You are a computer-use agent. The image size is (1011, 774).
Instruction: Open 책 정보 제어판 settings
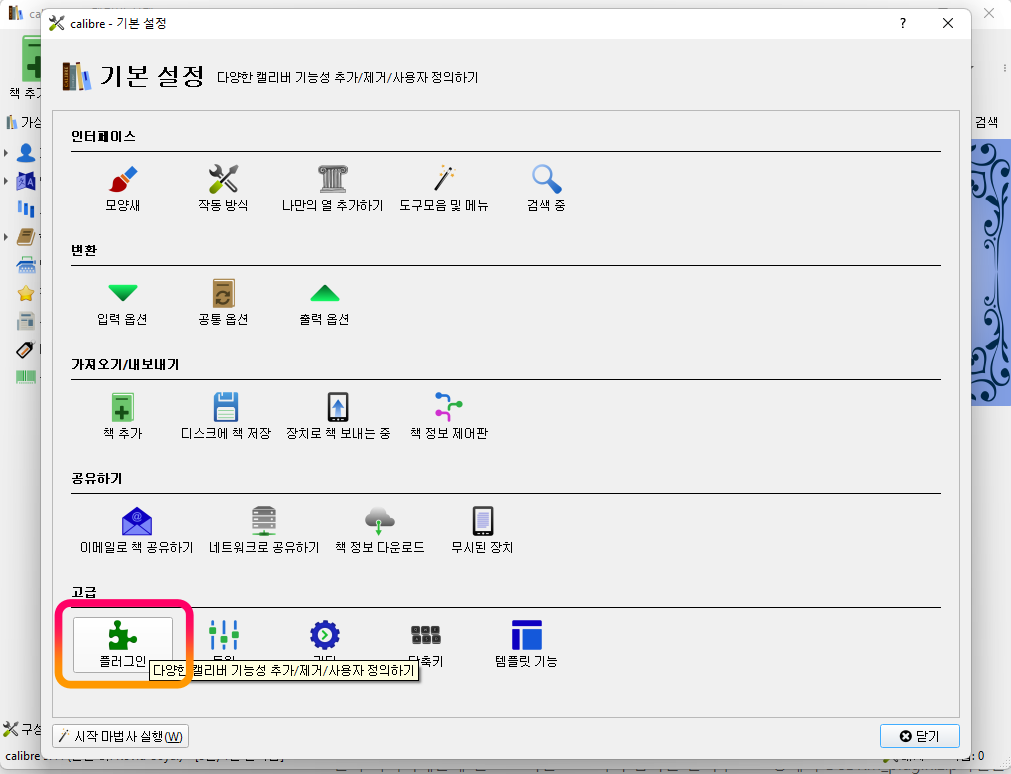pyautogui.click(x=449, y=417)
